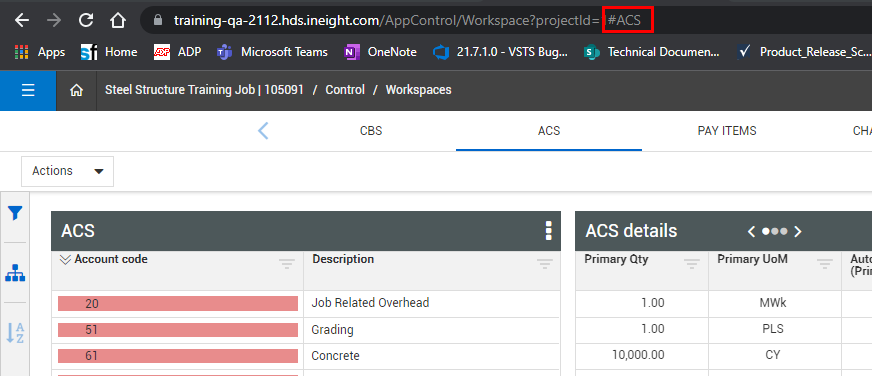872x376 pixels.
Task: Open the Home bookmark
Action: pyautogui.click(x=109, y=52)
